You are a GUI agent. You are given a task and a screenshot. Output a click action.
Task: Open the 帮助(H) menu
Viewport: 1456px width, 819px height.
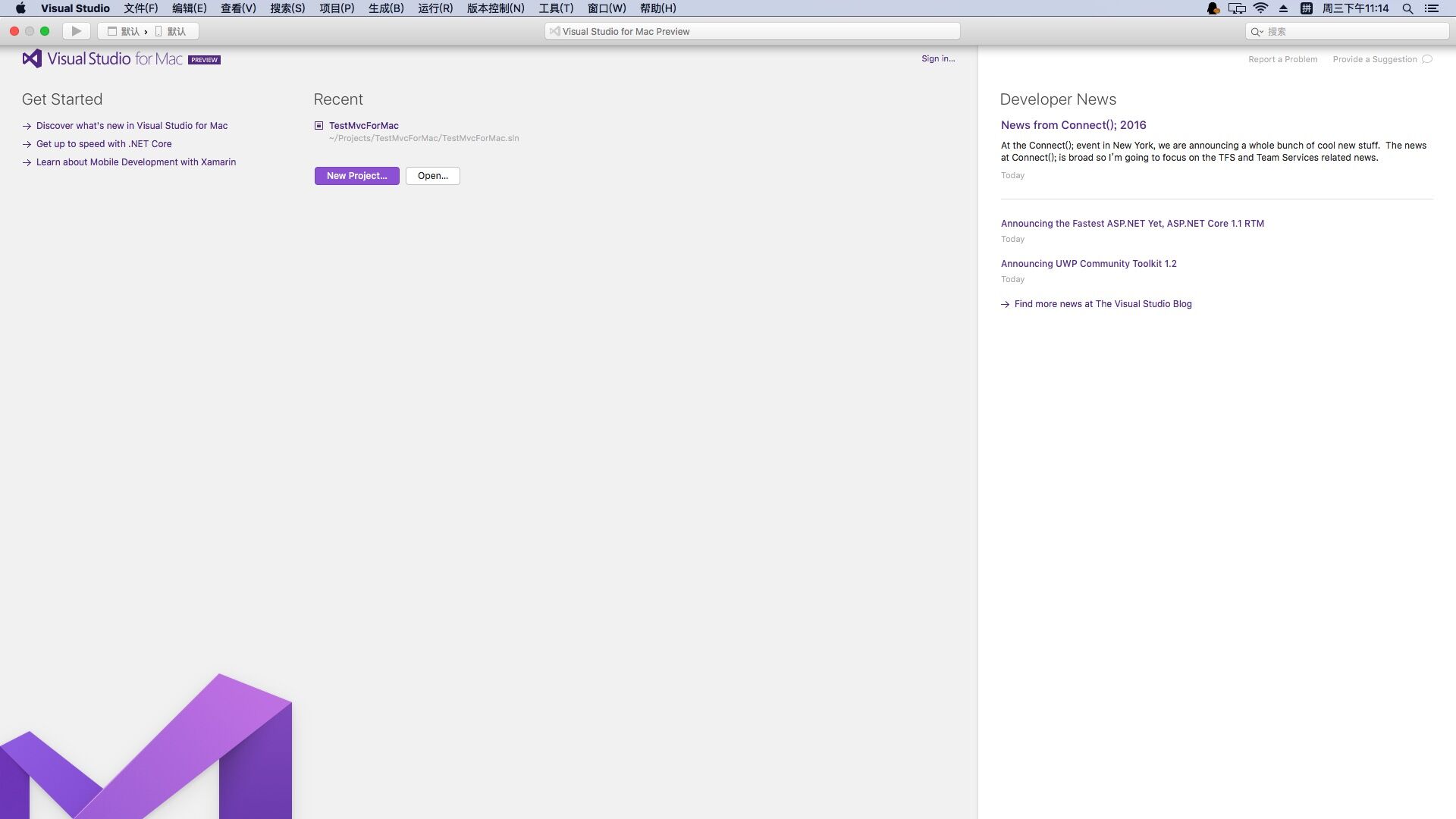[657, 8]
